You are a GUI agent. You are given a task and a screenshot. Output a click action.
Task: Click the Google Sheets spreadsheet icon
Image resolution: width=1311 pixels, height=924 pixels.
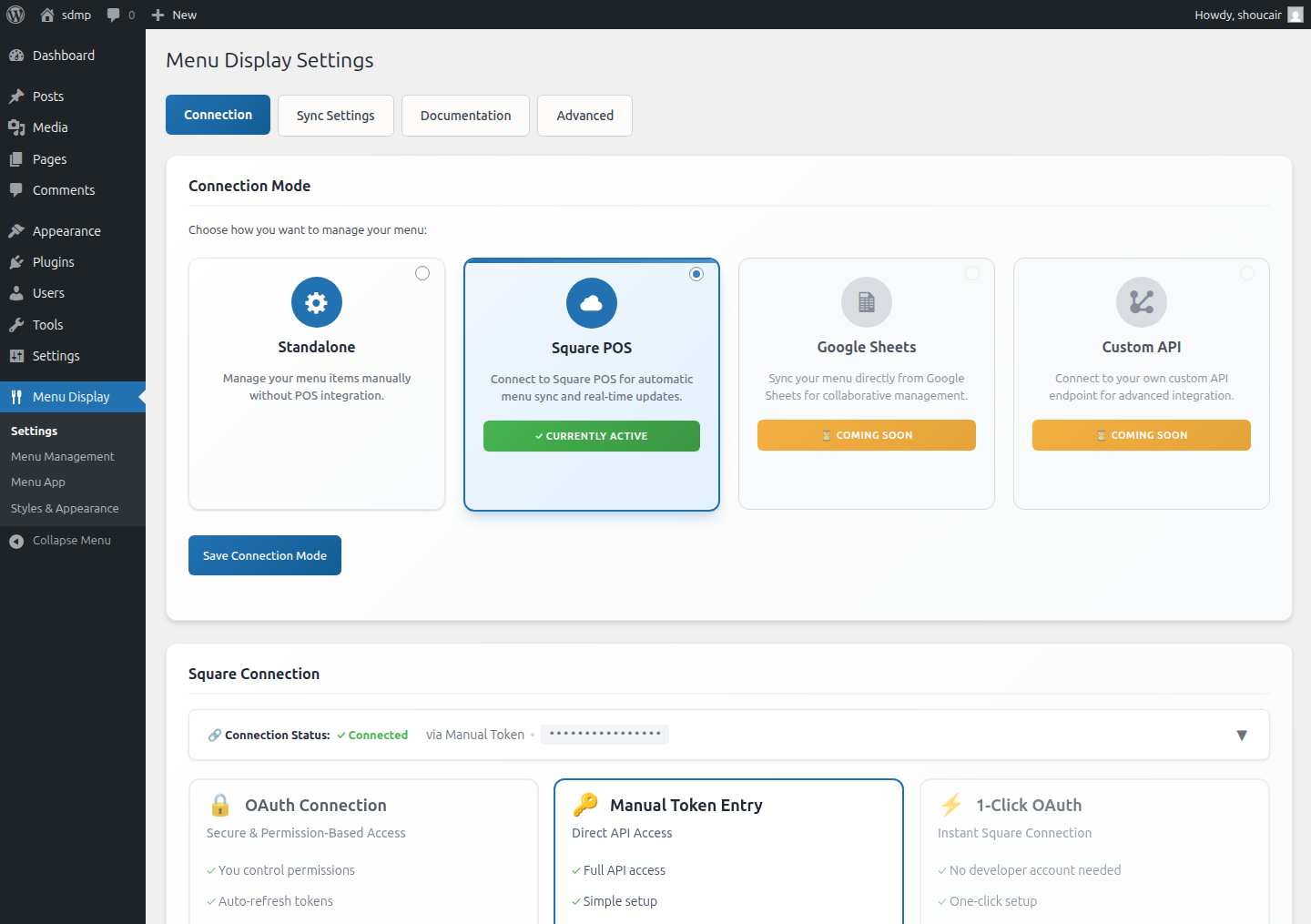pos(867,302)
